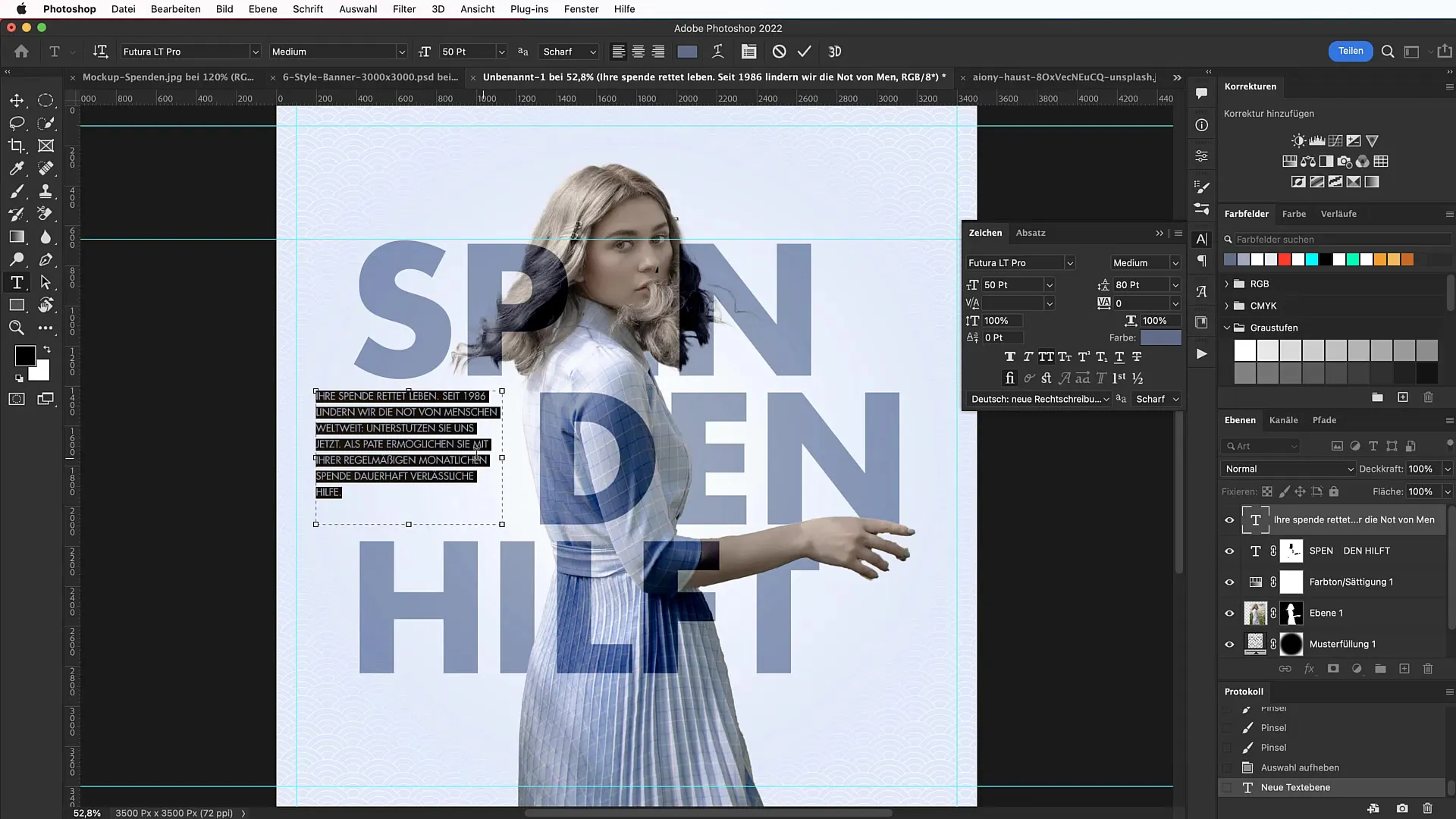This screenshot has width=1456, height=819.
Task: Click the Lasso selection tool
Action: (x=16, y=122)
